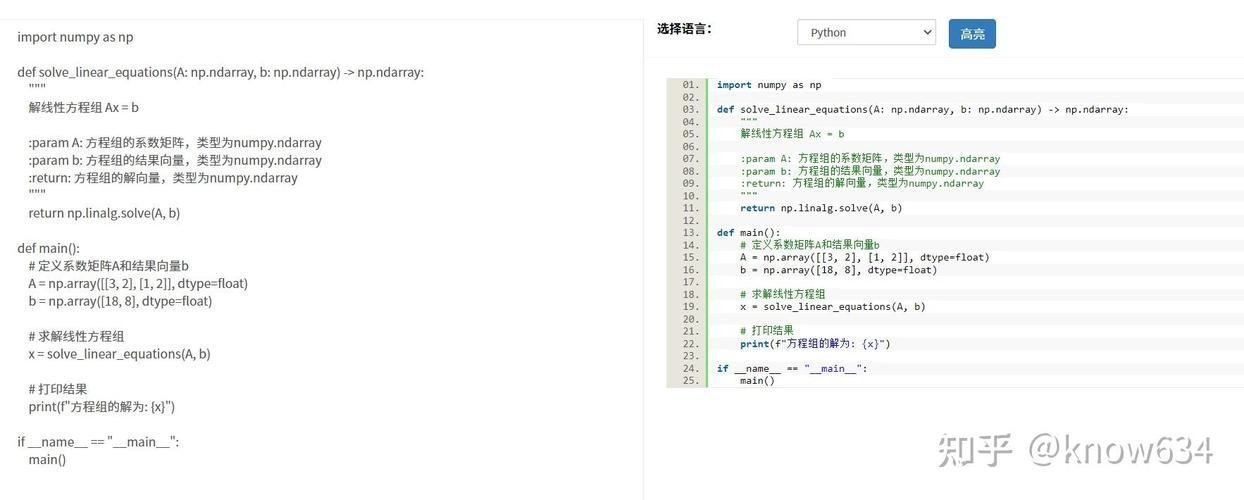The width and height of the screenshot is (1244, 500).
Task: Click highlighted line 05 docstring title
Action: click(x=792, y=134)
